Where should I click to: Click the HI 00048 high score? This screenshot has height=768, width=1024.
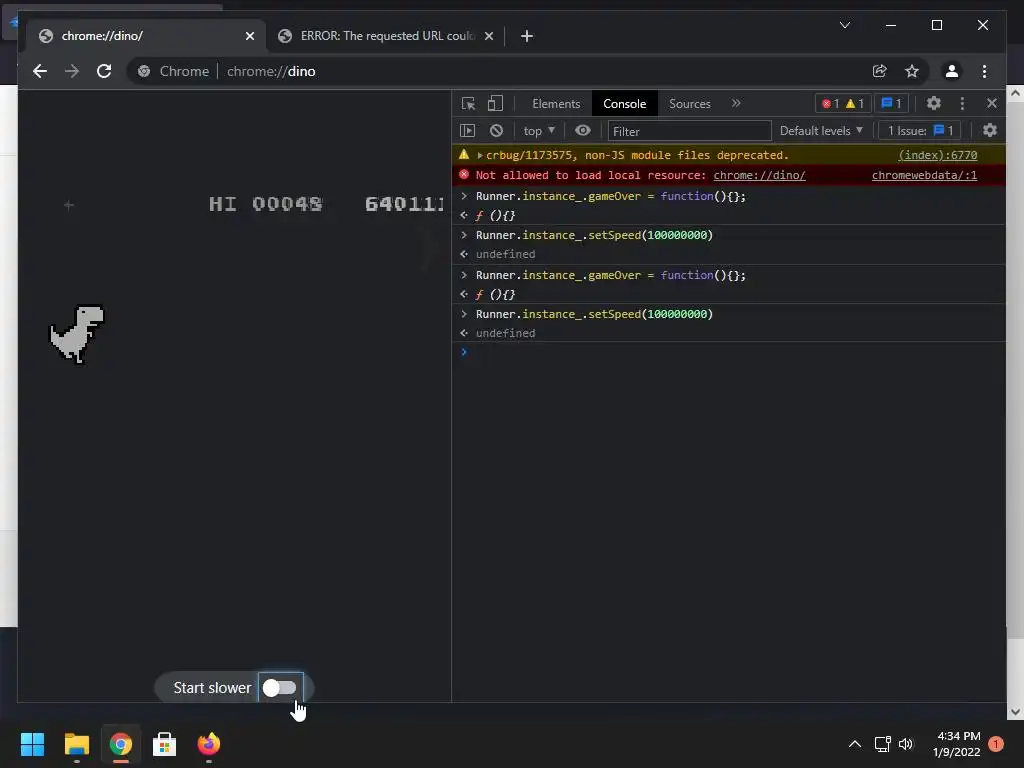tap(265, 204)
